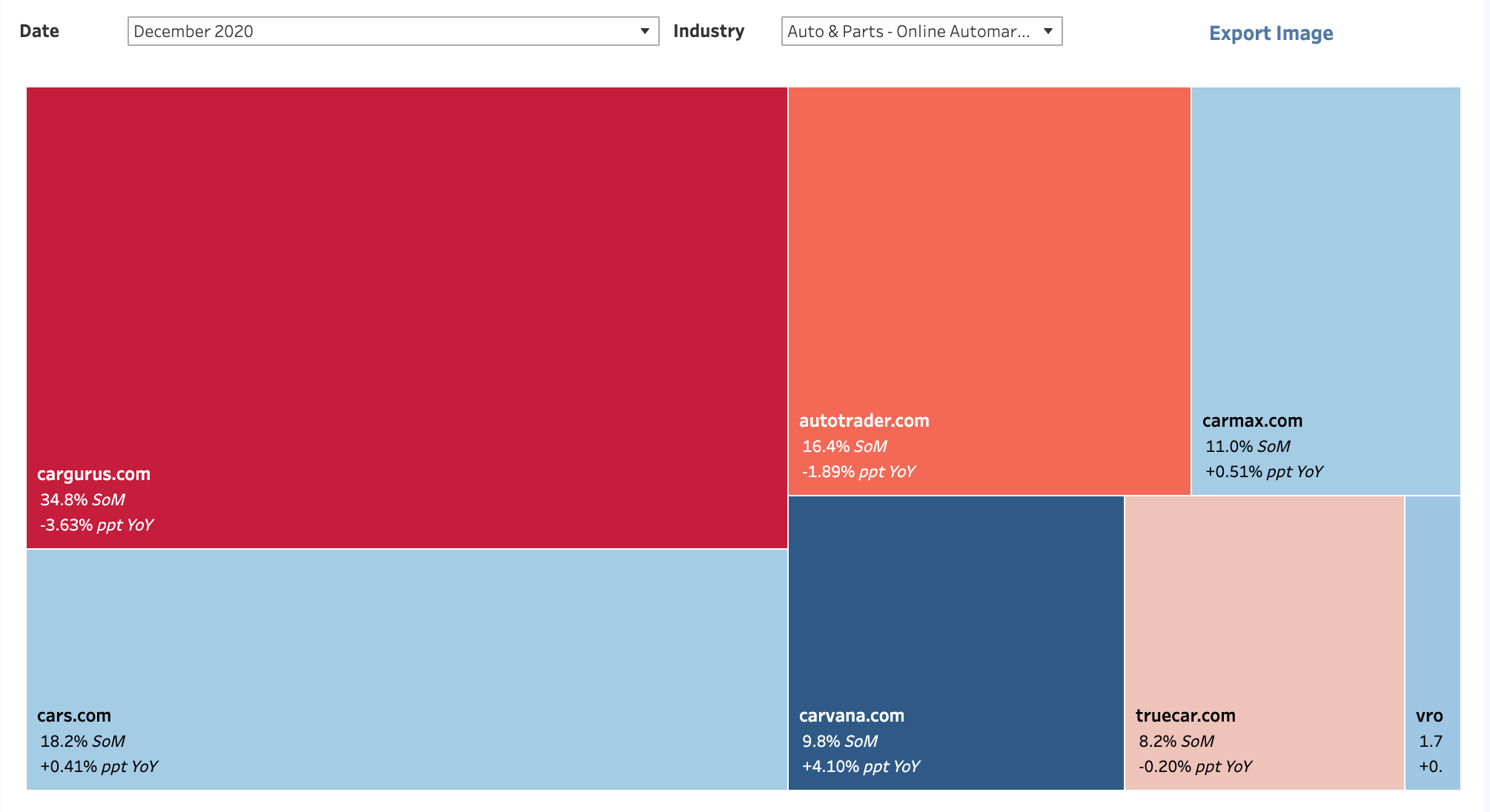Select the cargurus.com treemap tile

click(407, 318)
